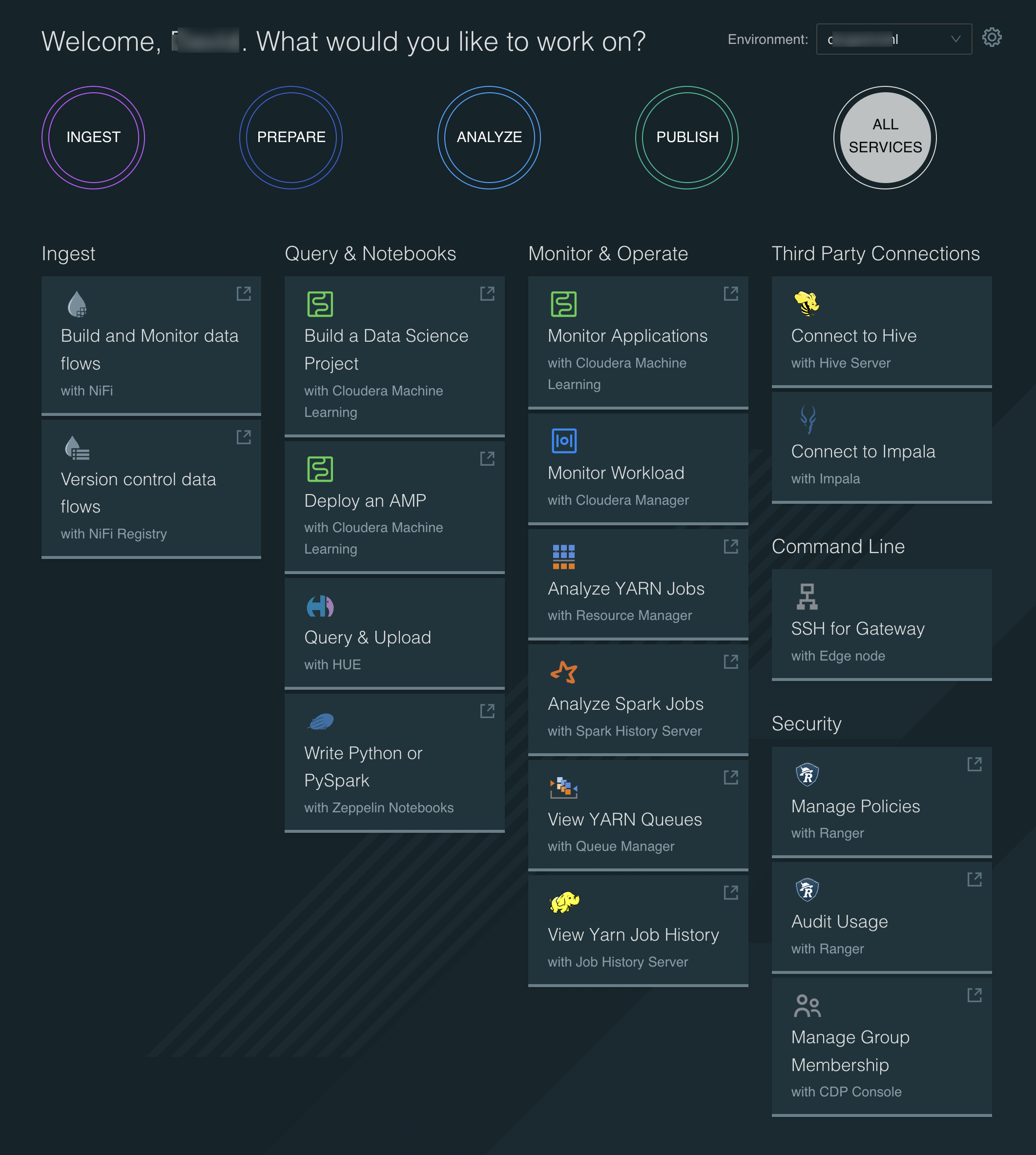Select the INGEST circle
The height and width of the screenshot is (1155, 1036).
(x=93, y=138)
